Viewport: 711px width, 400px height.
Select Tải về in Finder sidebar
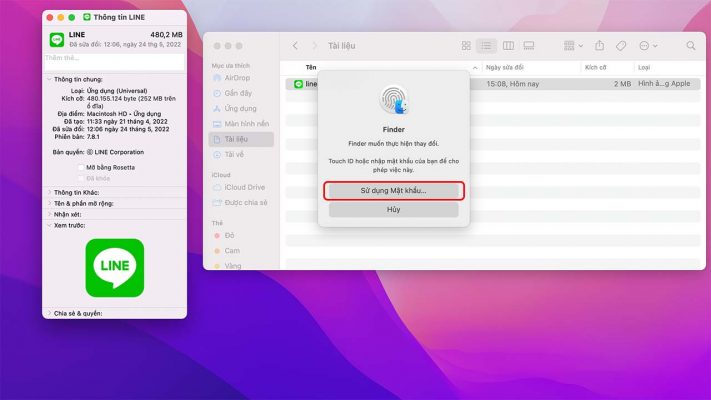tap(241, 155)
